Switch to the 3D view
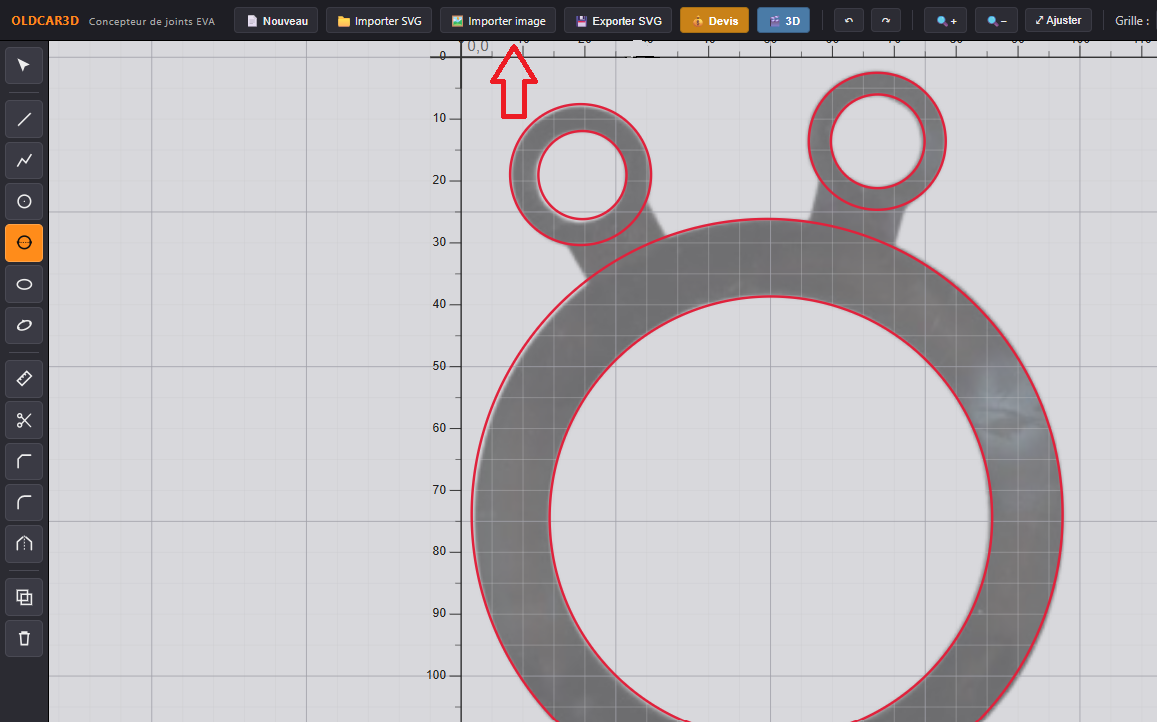 coord(784,21)
